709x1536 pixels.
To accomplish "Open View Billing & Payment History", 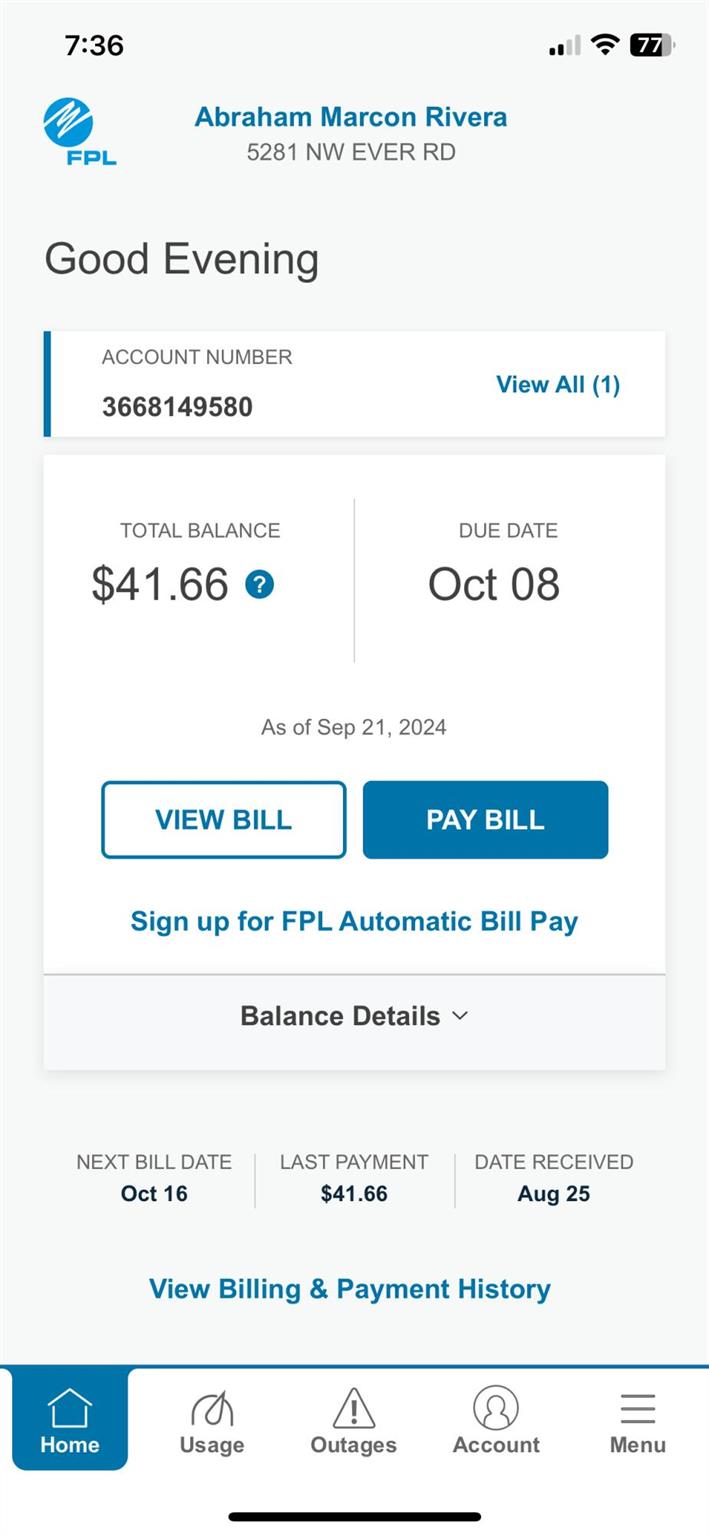I will [x=350, y=1289].
